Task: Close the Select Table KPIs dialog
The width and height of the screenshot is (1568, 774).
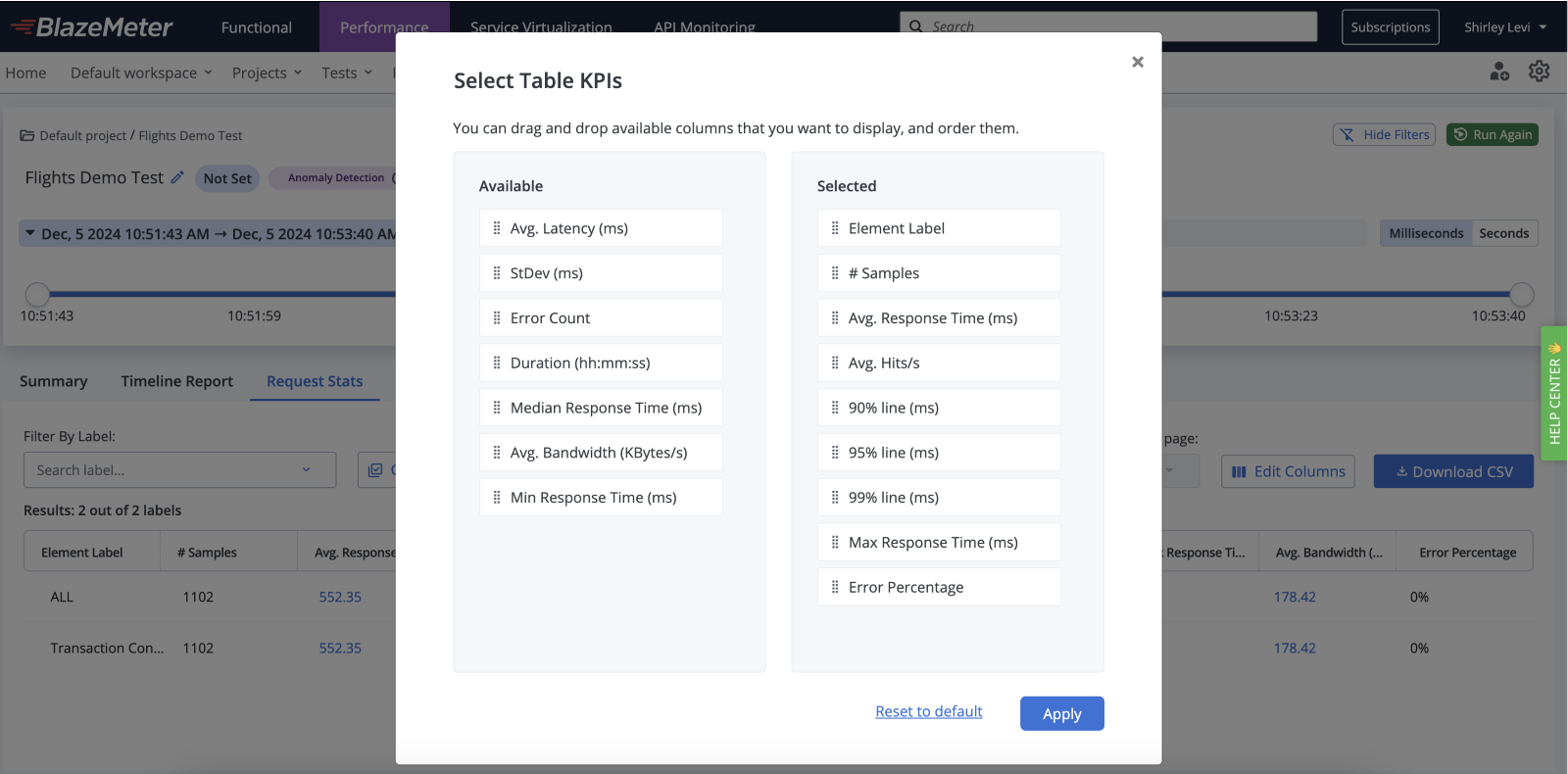Action: (x=1138, y=62)
